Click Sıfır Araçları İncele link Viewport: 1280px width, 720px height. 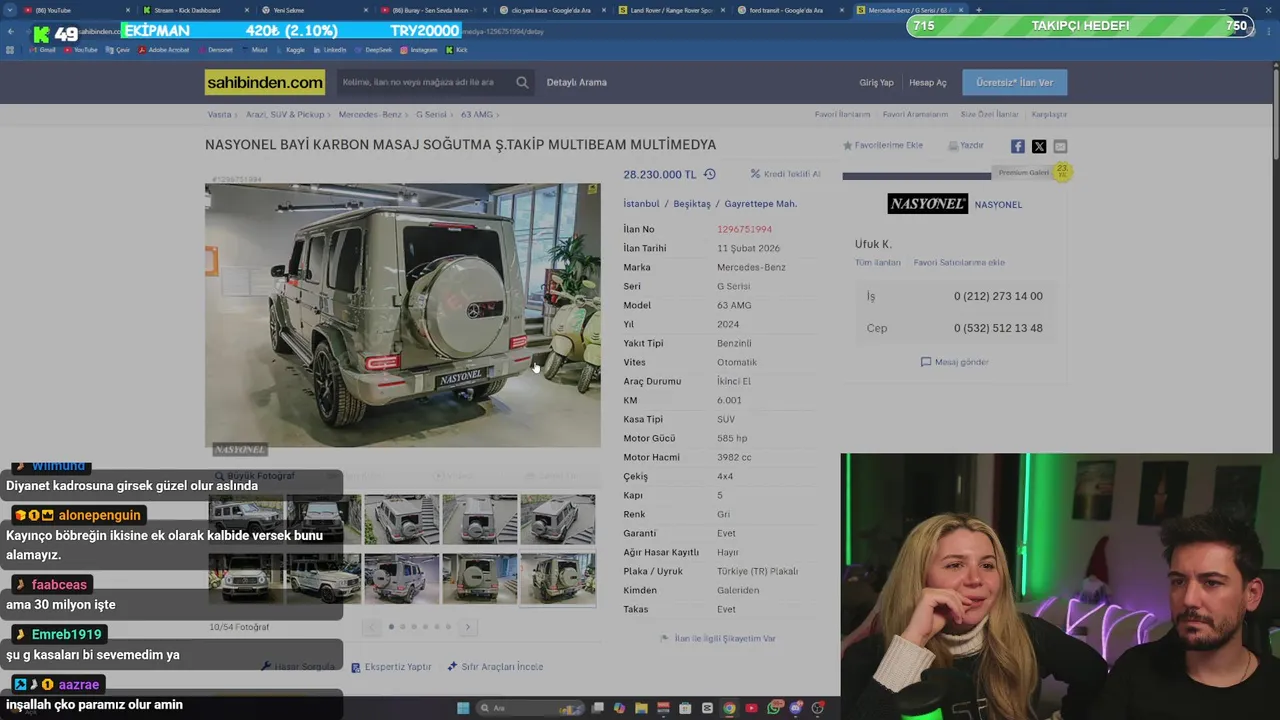[x=495, y=667]
